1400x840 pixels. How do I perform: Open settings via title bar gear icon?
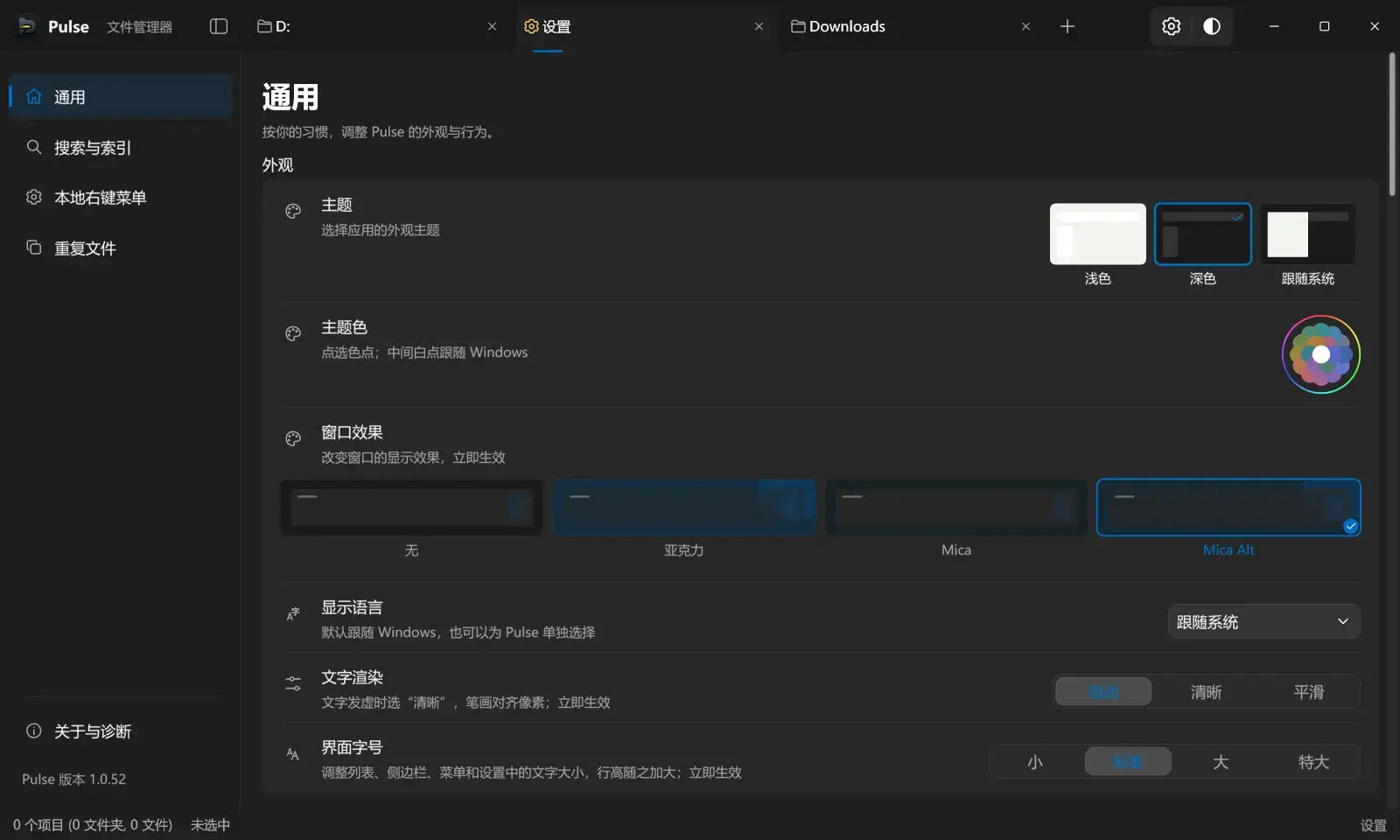(x=1171, y=26)
